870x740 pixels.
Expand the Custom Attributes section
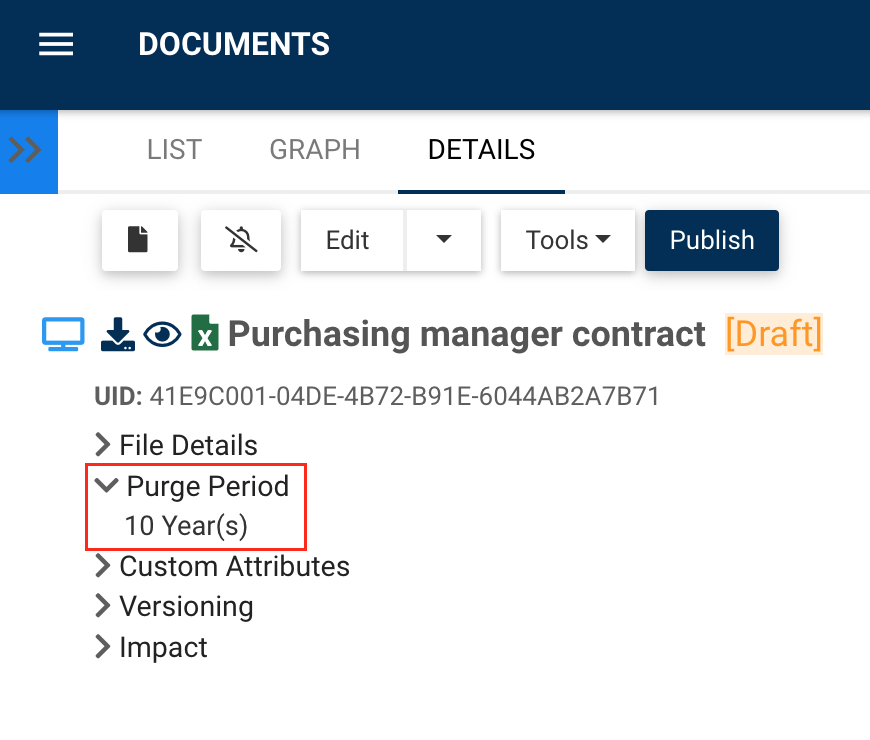point(222,567)
